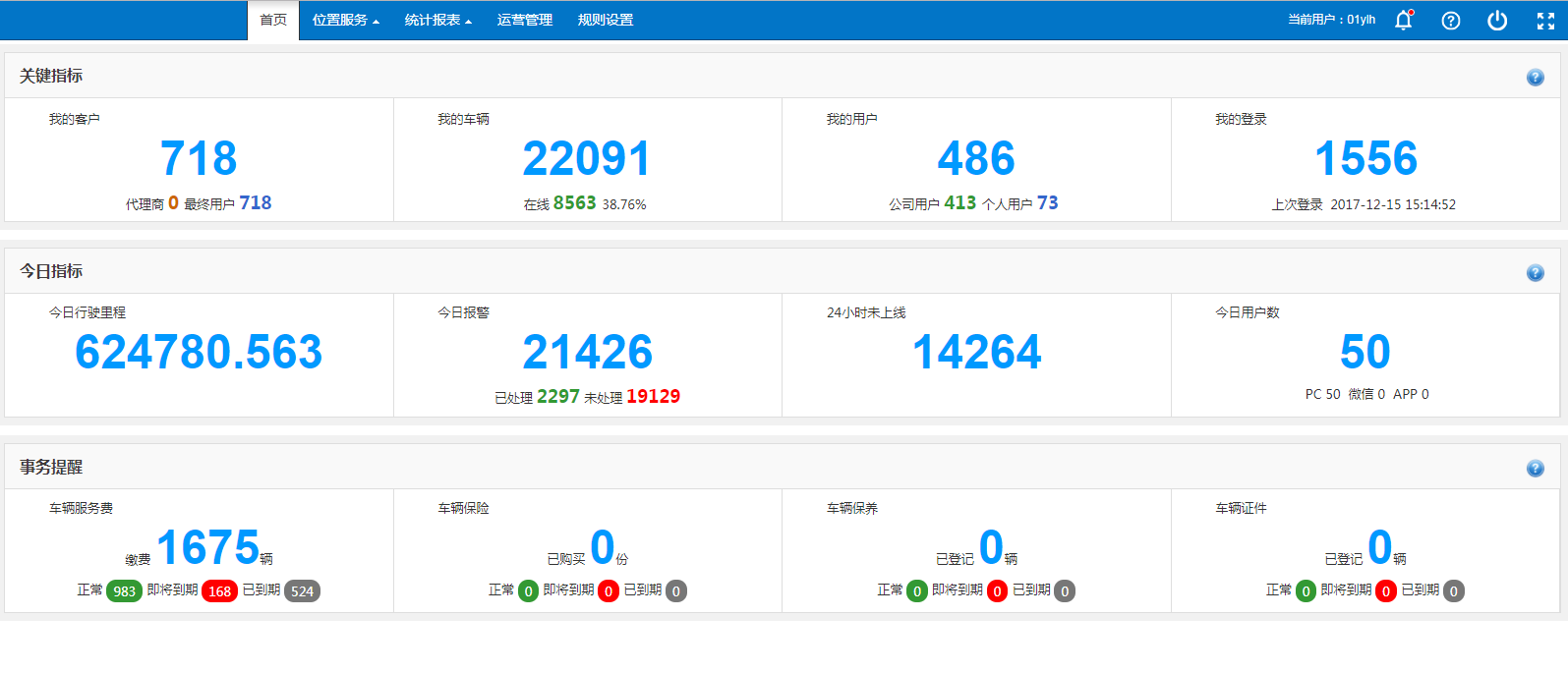Toggle fullscreen mode icon
This screenshot has height=673, width=1568.
(1545, 21)
